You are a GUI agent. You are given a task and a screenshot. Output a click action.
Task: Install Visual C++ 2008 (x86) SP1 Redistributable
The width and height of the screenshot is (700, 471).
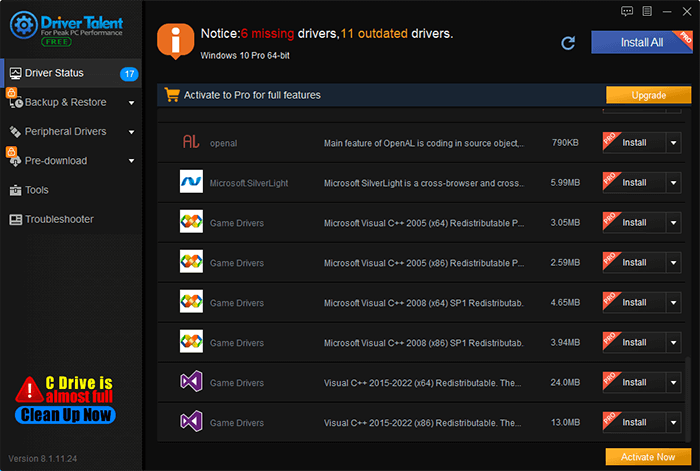click(x=634, y=342)
